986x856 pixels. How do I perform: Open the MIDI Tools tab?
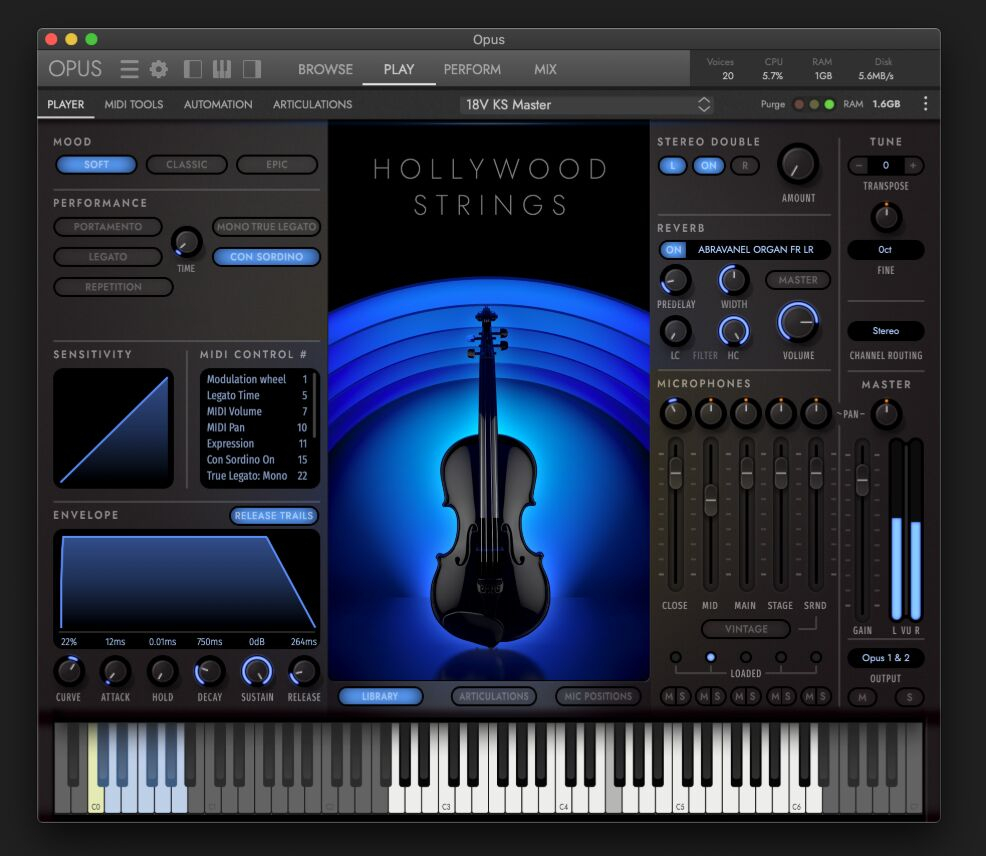click(134, 104)
